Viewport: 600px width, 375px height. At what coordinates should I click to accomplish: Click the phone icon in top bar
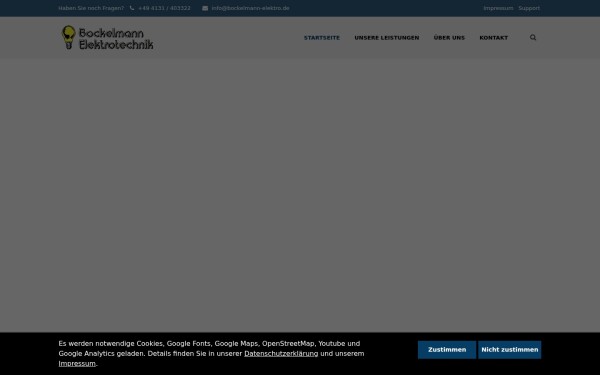(x=132, y=8)
